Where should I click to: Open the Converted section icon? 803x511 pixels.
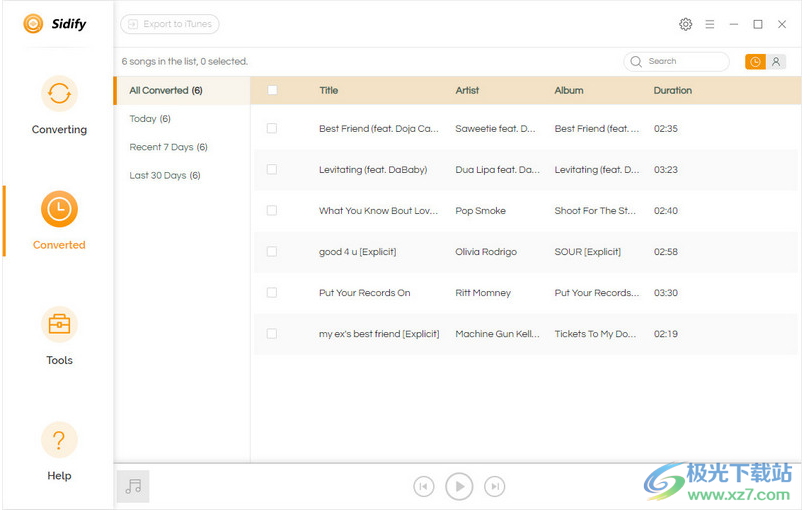[x=59, y=209]
